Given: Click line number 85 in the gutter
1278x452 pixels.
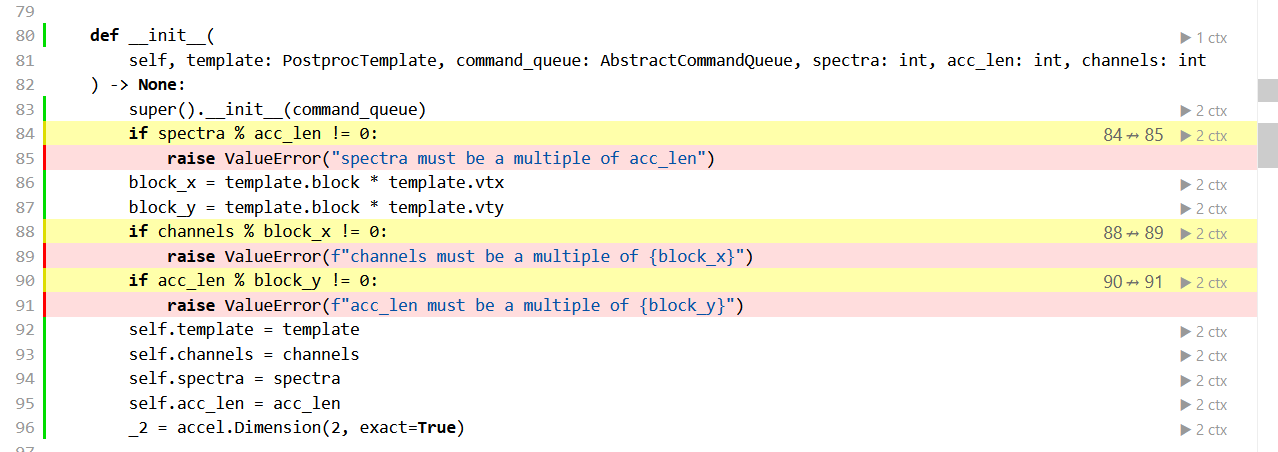Looking at the screenshot, I should pos(26,158).
